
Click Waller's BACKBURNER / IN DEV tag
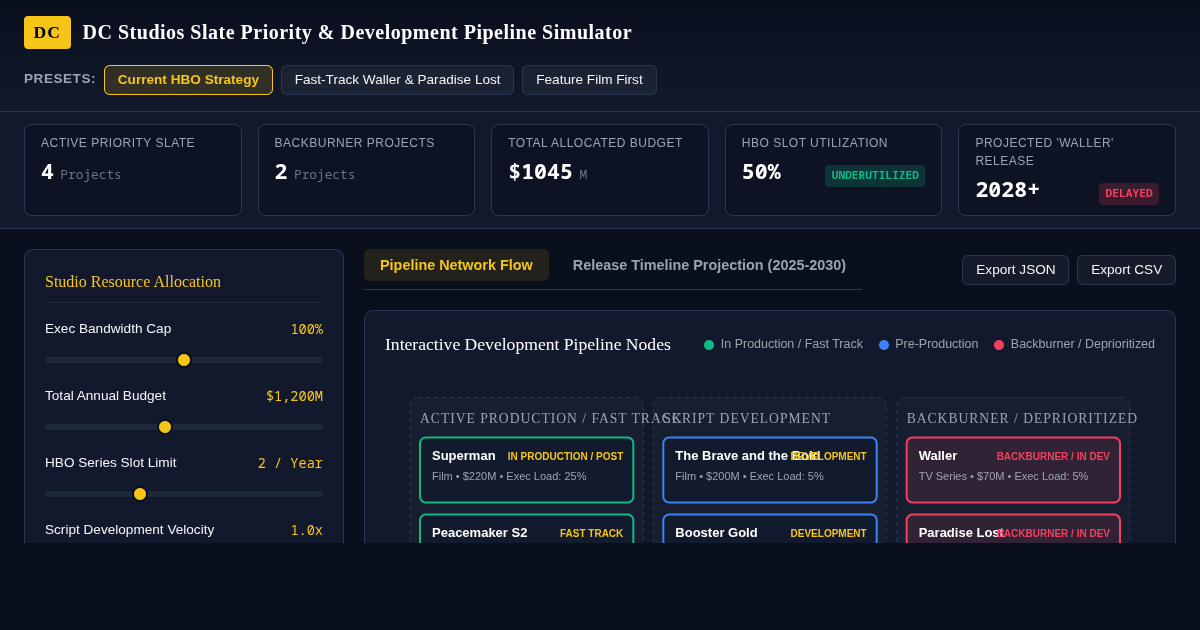1053,457
